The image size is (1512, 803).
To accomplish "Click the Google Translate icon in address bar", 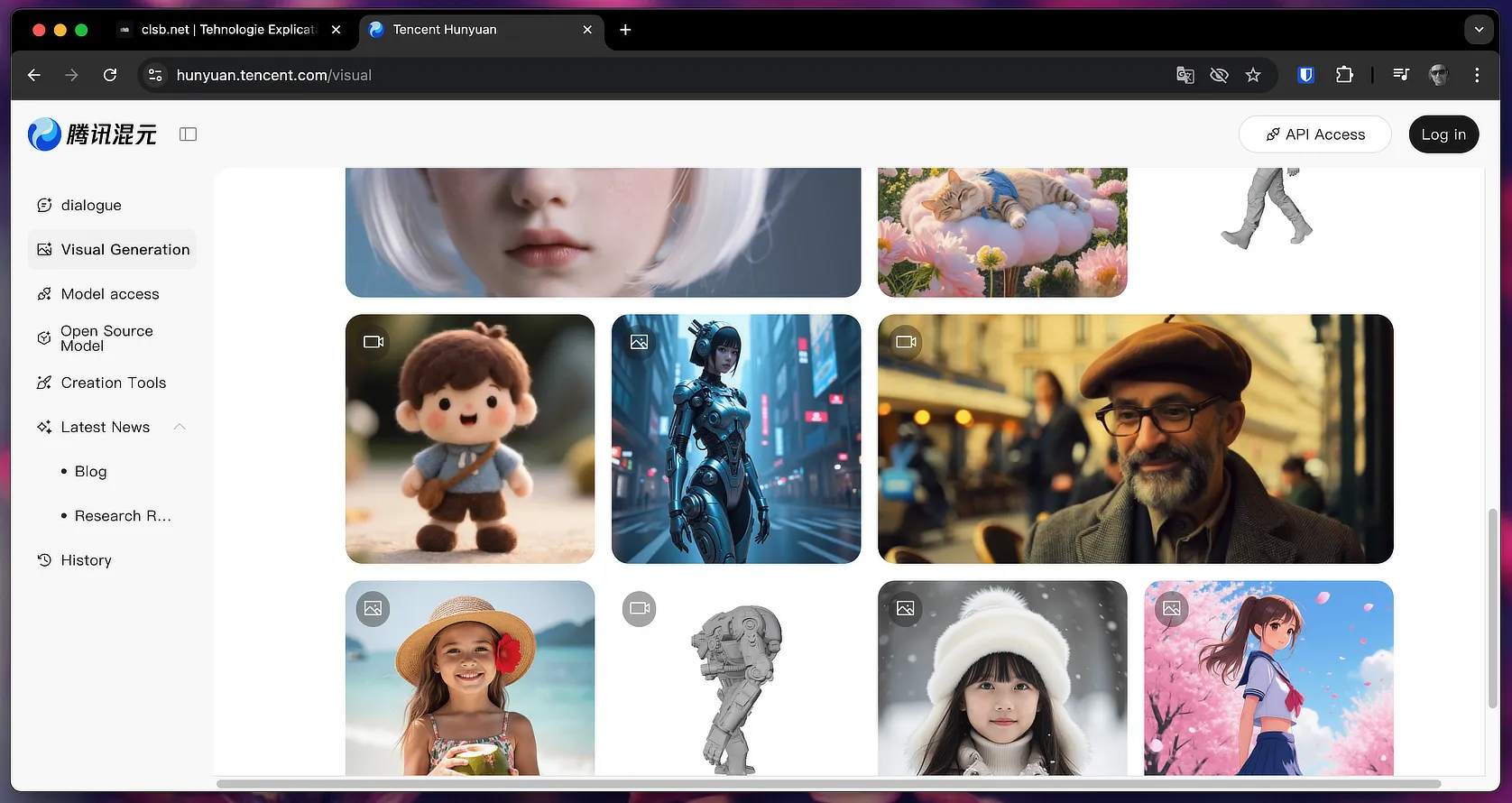I will point(1185,75).
